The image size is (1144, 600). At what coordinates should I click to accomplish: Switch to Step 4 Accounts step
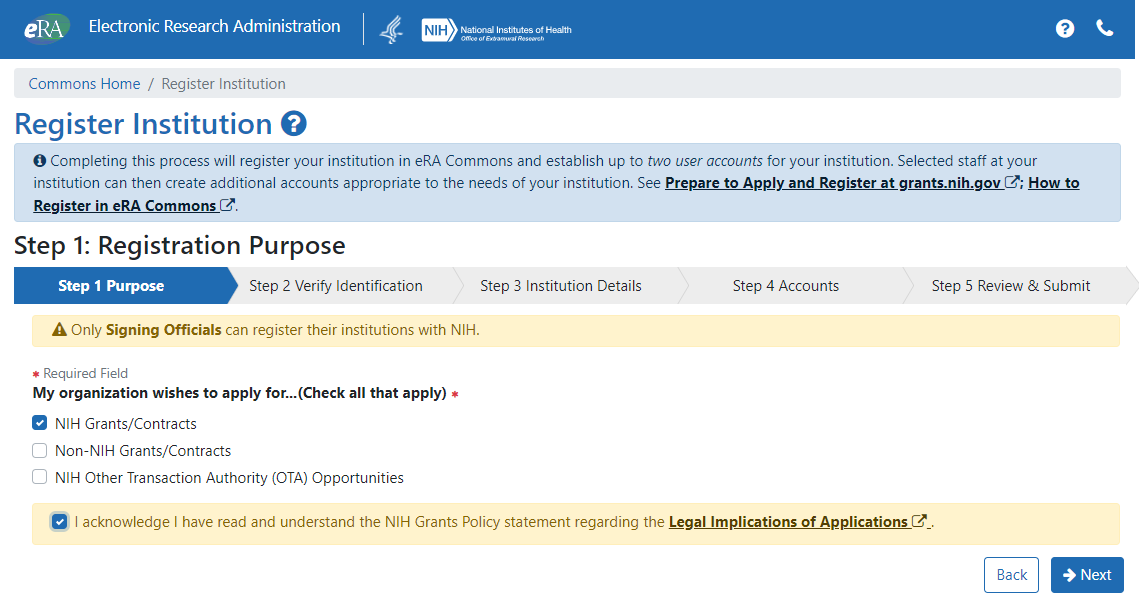(785, 286)
